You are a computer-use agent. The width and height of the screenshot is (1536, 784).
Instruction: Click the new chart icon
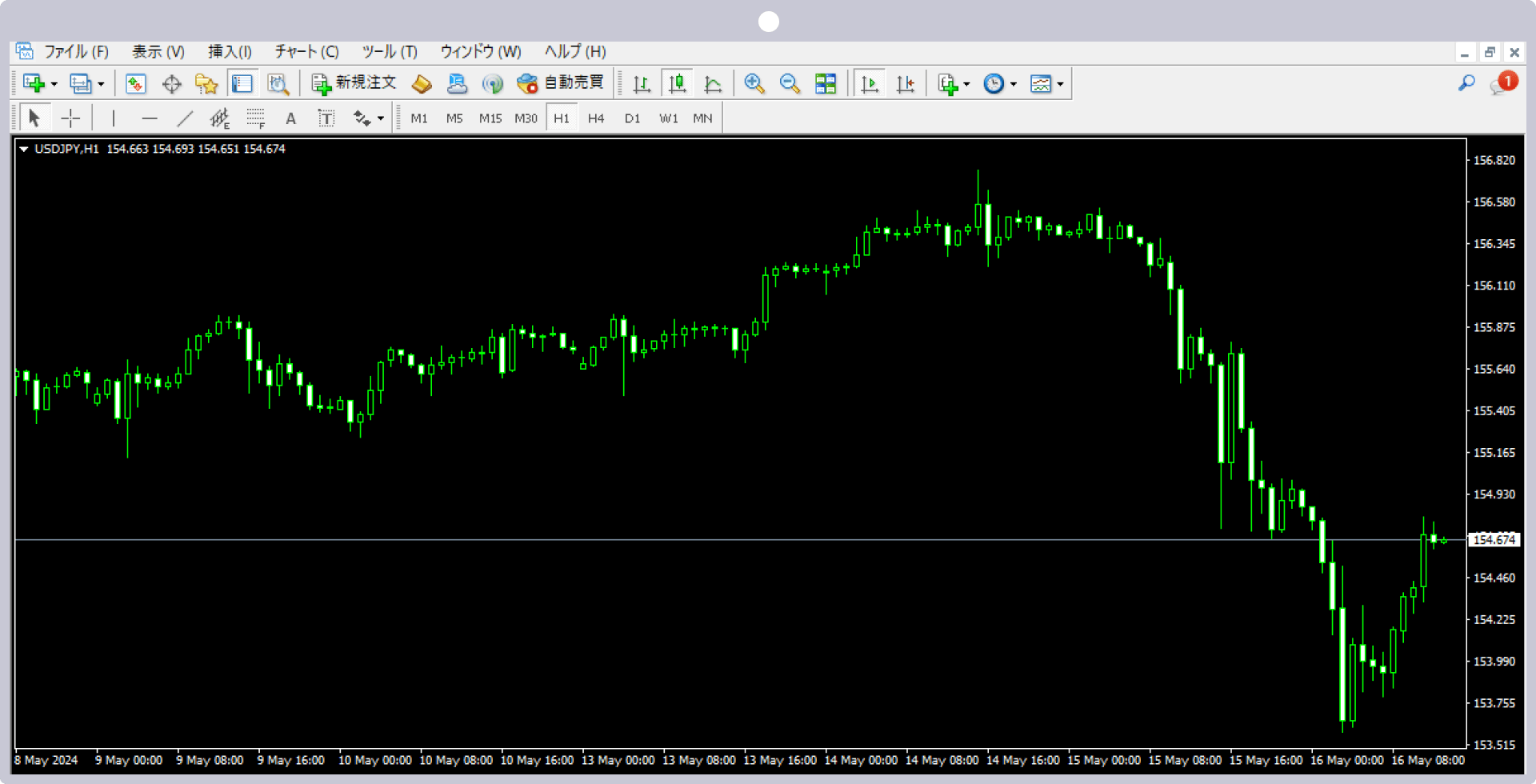[34, 83]
